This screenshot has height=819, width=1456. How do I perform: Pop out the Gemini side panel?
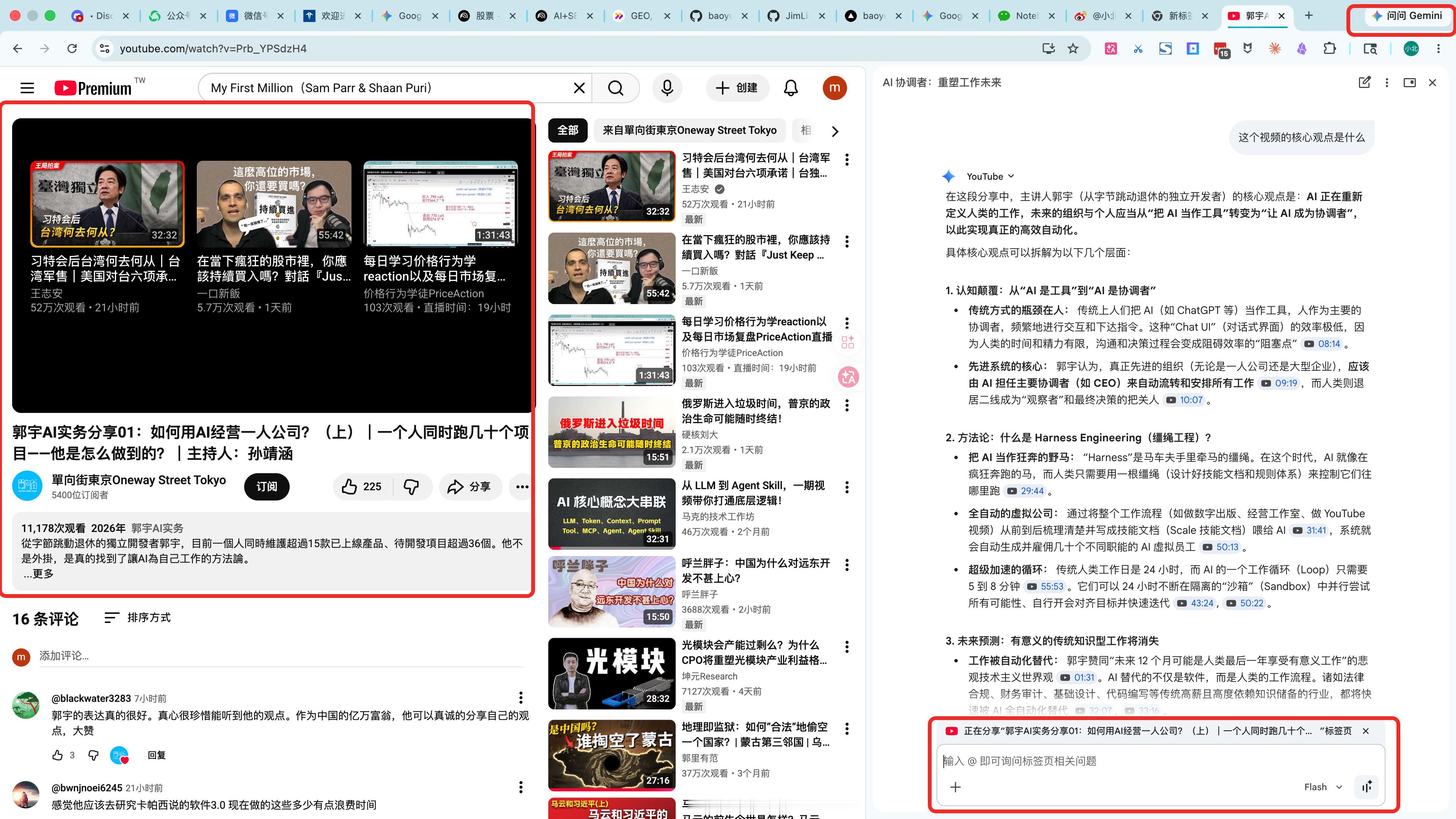click(1410, 83)
